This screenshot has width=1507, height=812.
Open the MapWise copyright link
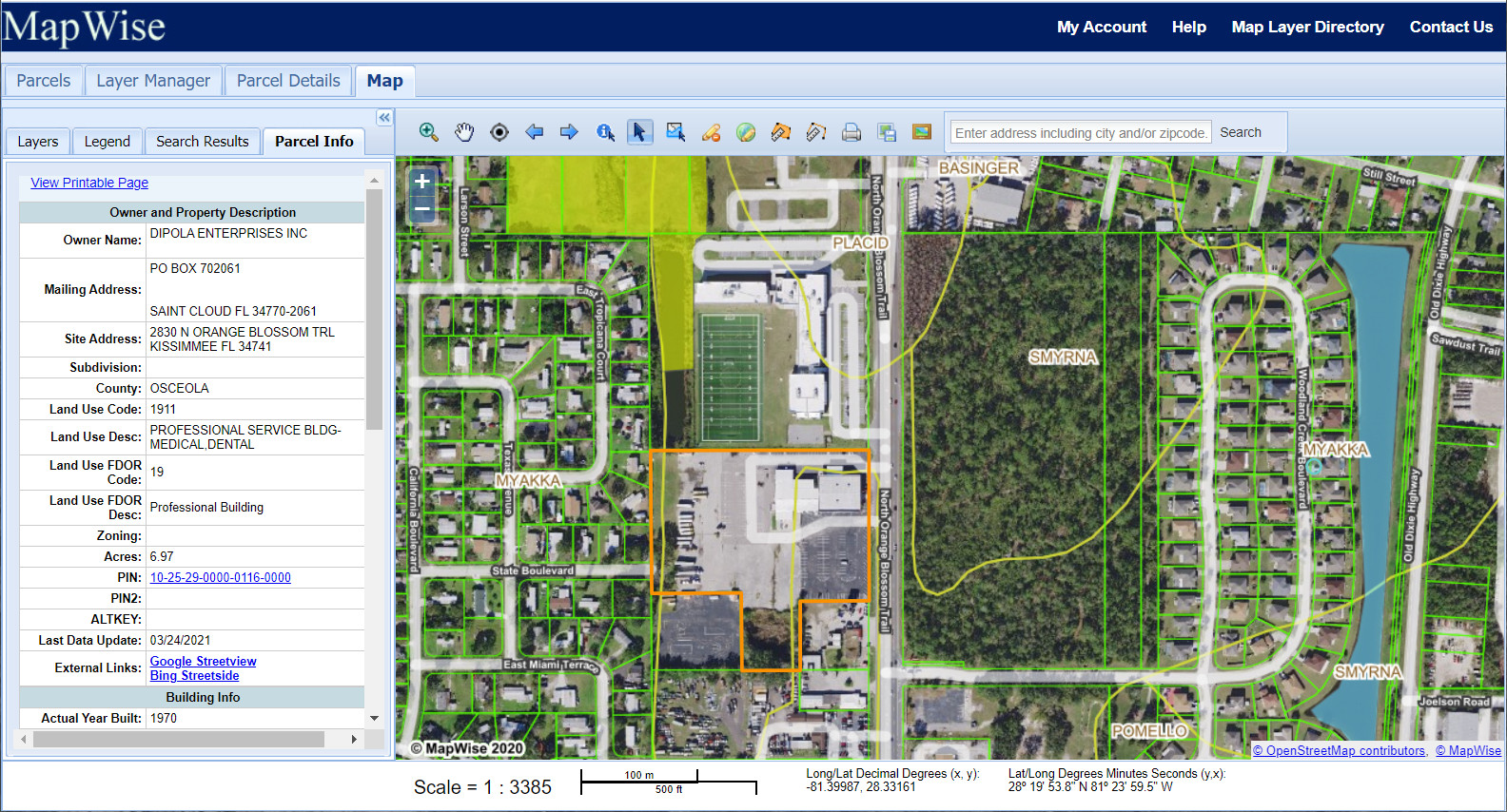point(1468,750)
